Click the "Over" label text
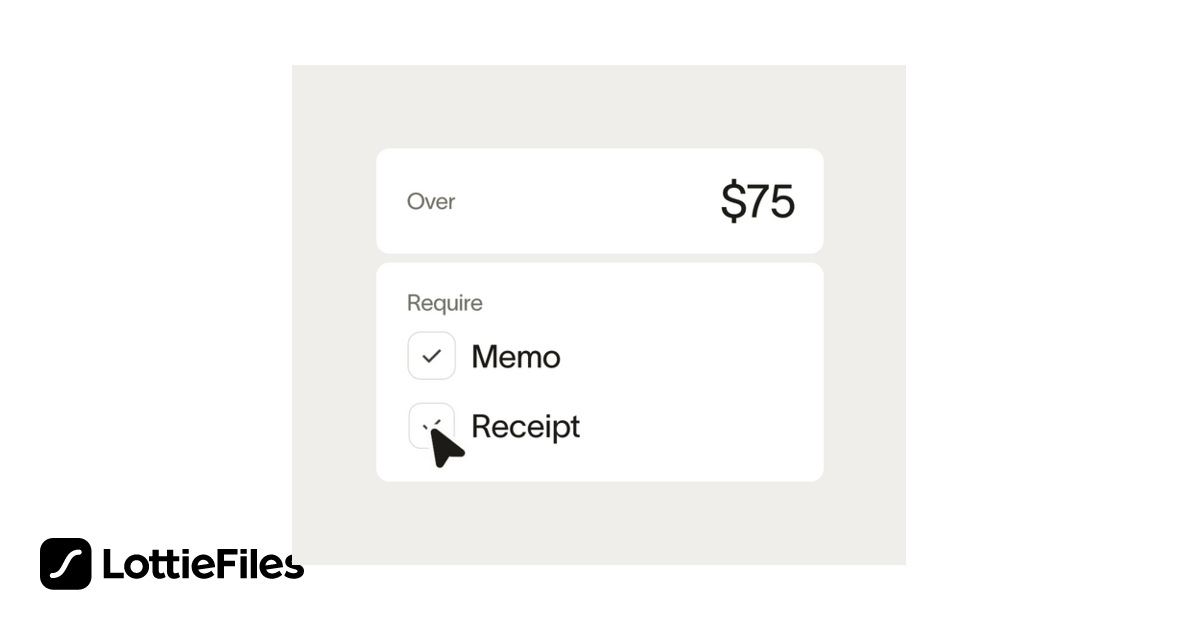The width and height of the screenshot is (1200, 630). click(x=431, y=202)
